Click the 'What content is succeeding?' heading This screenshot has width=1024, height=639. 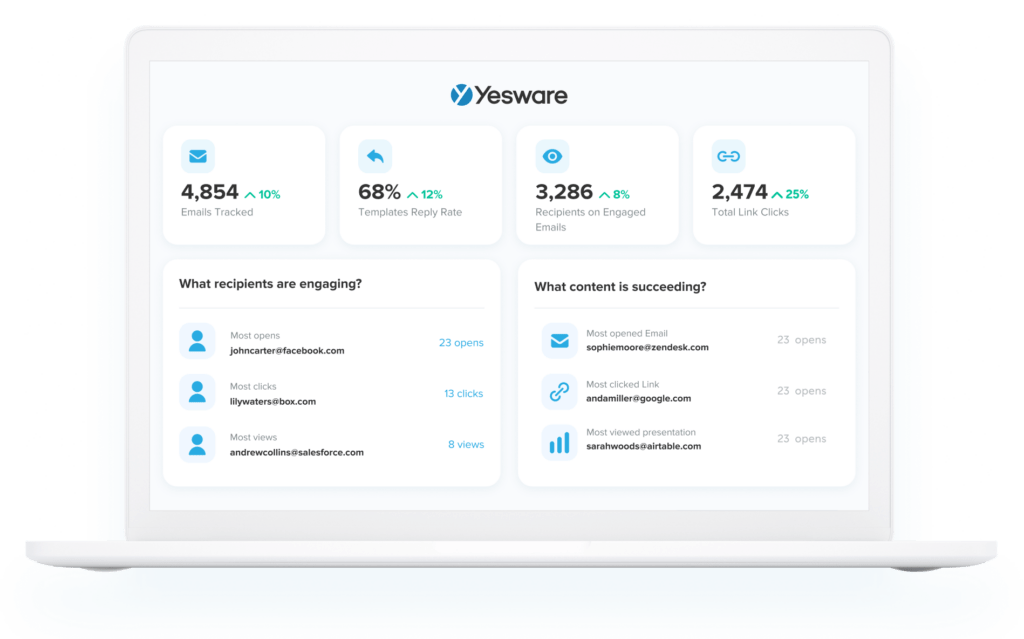coord(620,287)
